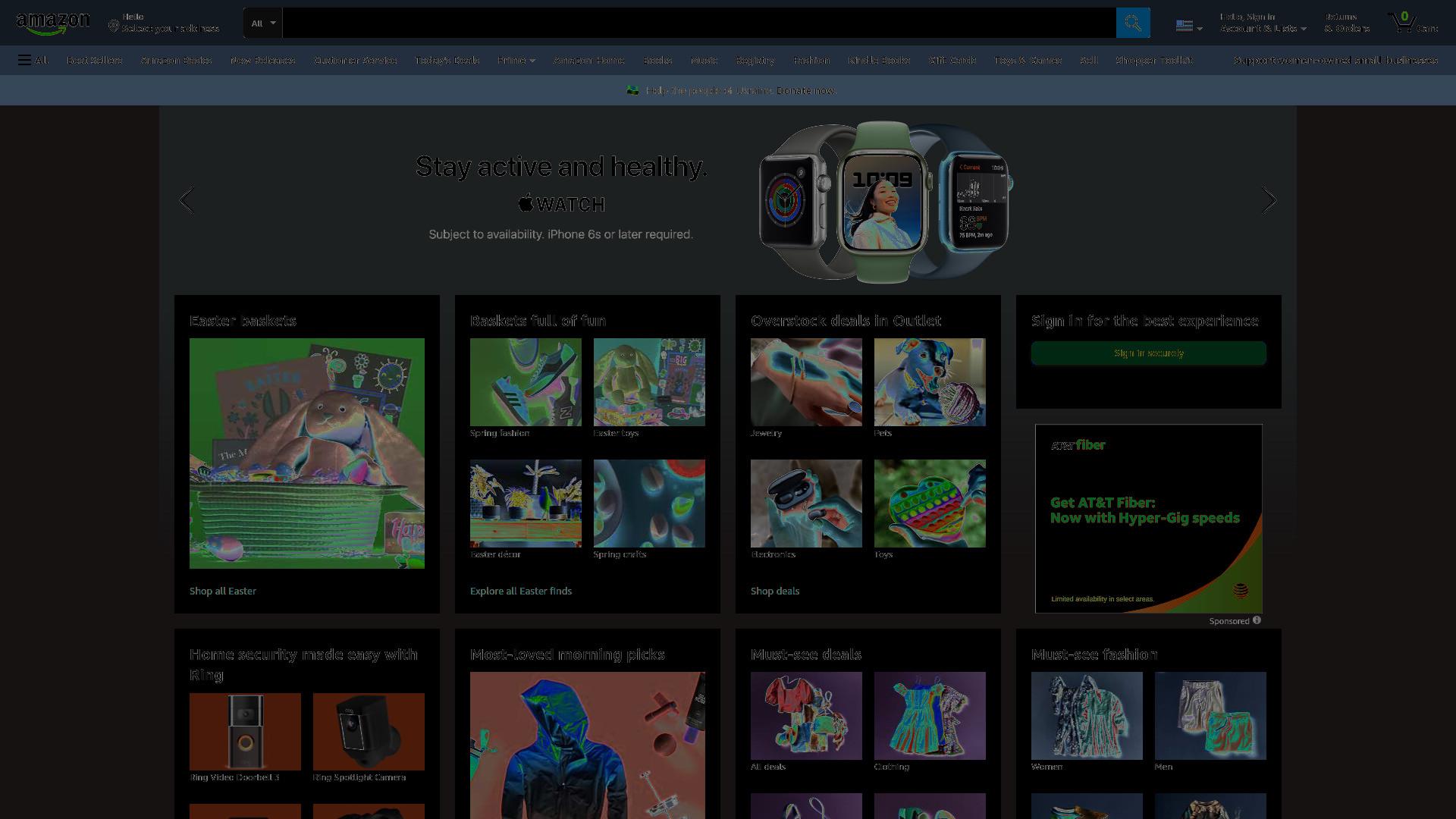Click the Ukraine Donate now link
The image size is (1456, 819).
coord(806,90)
